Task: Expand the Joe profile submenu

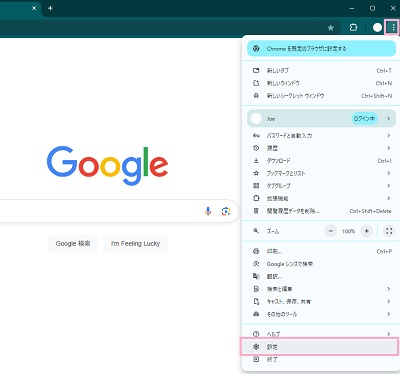Action: pyautogui.click(x=321, y=119)
